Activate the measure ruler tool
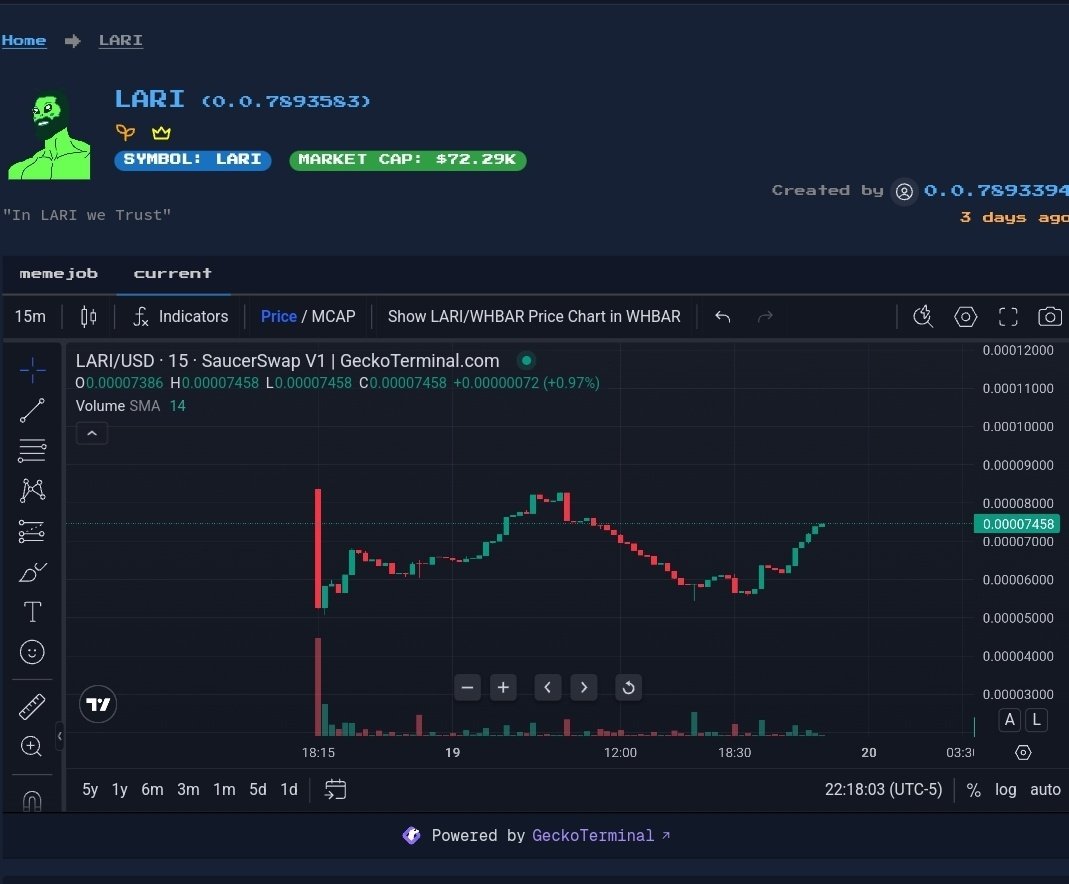1069x884 pixels. point(32,705)
